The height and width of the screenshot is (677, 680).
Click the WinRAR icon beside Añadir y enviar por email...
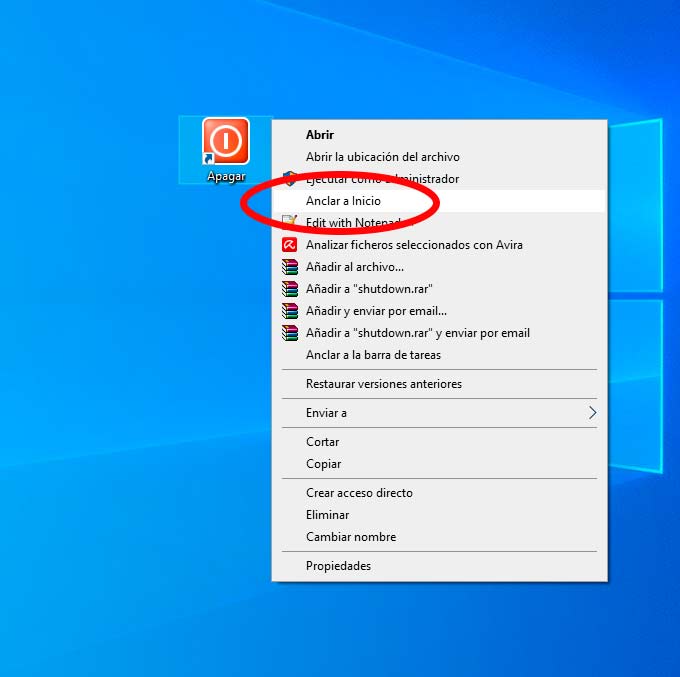click(x=290, y=311)
